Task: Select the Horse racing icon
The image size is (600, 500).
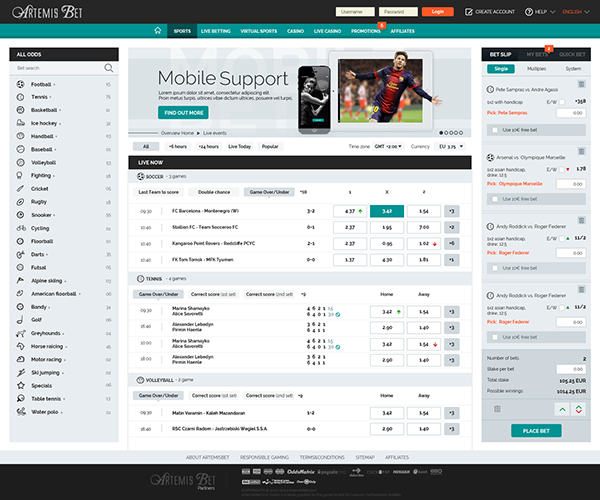Action: pyautogui.click(x=20, y=346)
